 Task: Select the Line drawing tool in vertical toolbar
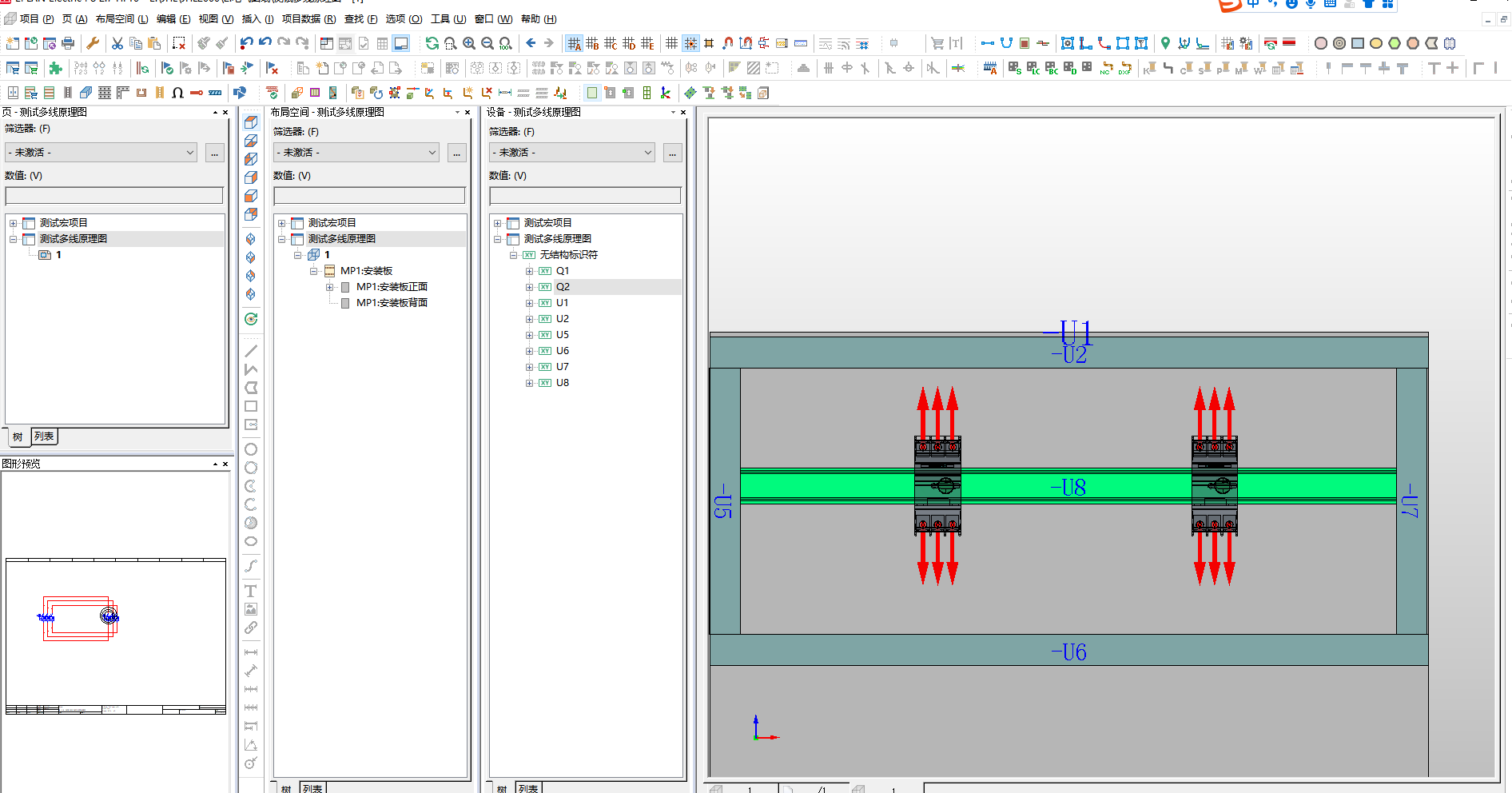(251, 351)
